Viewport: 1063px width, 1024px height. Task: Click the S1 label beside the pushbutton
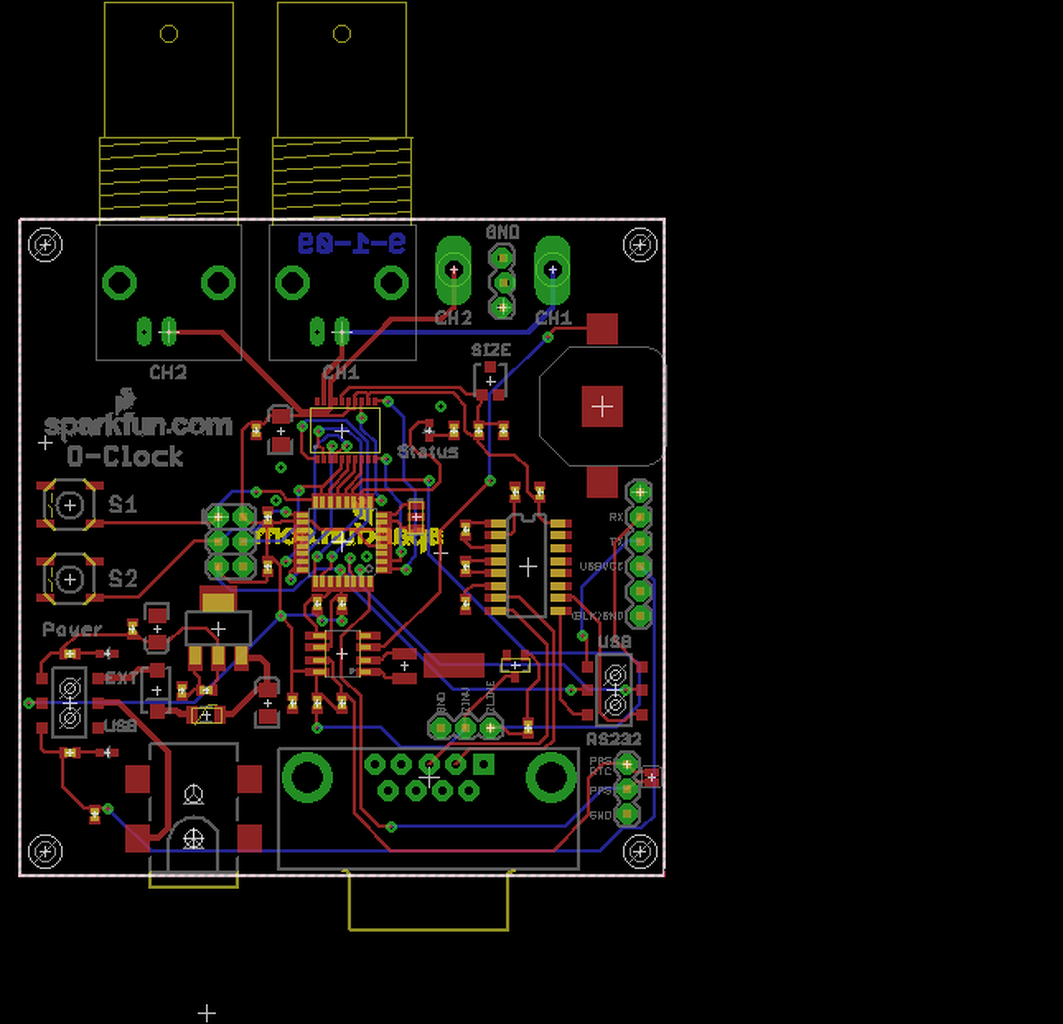(123, 504)
